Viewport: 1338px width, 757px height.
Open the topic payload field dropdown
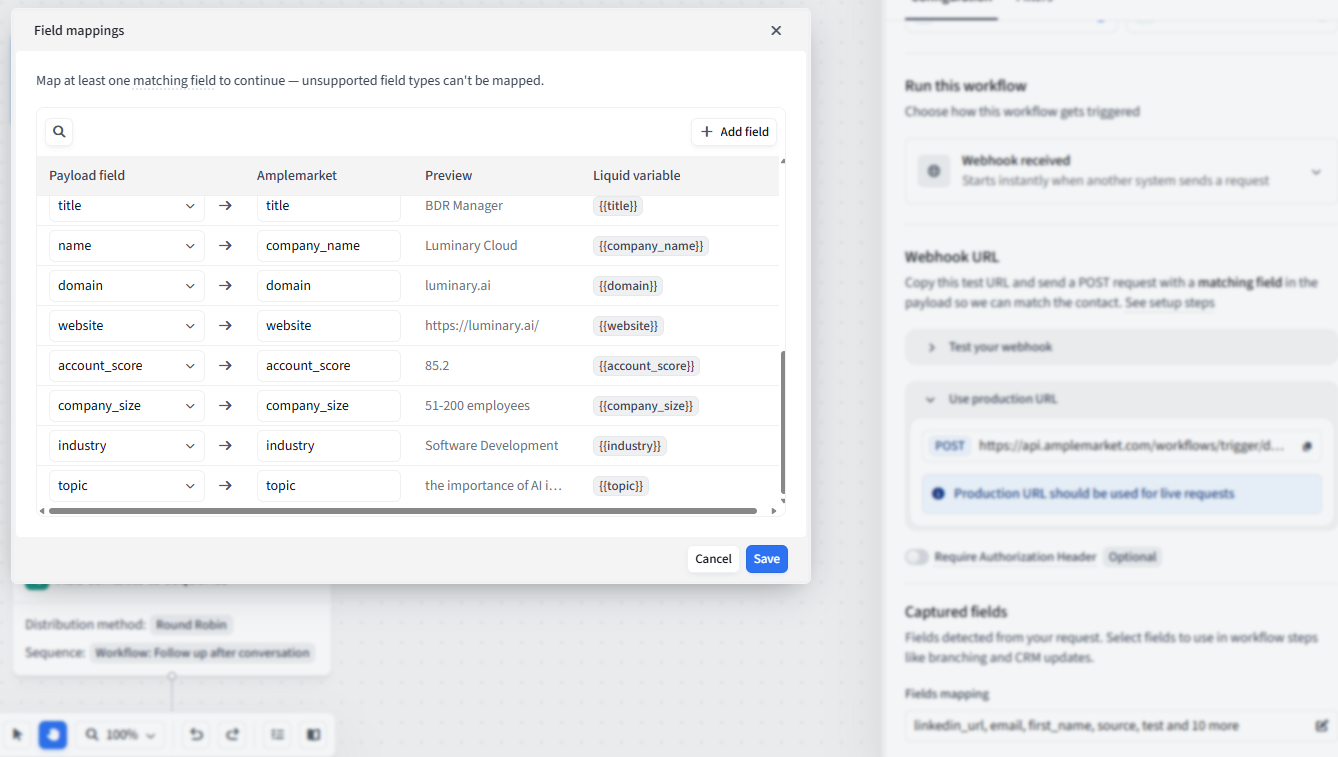(127, 486)
